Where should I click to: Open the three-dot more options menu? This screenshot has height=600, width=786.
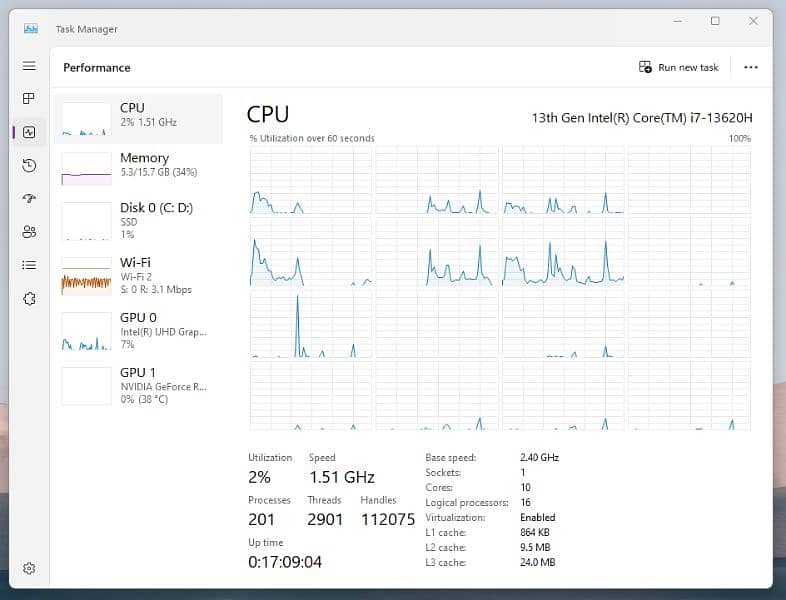coord(751,67)
